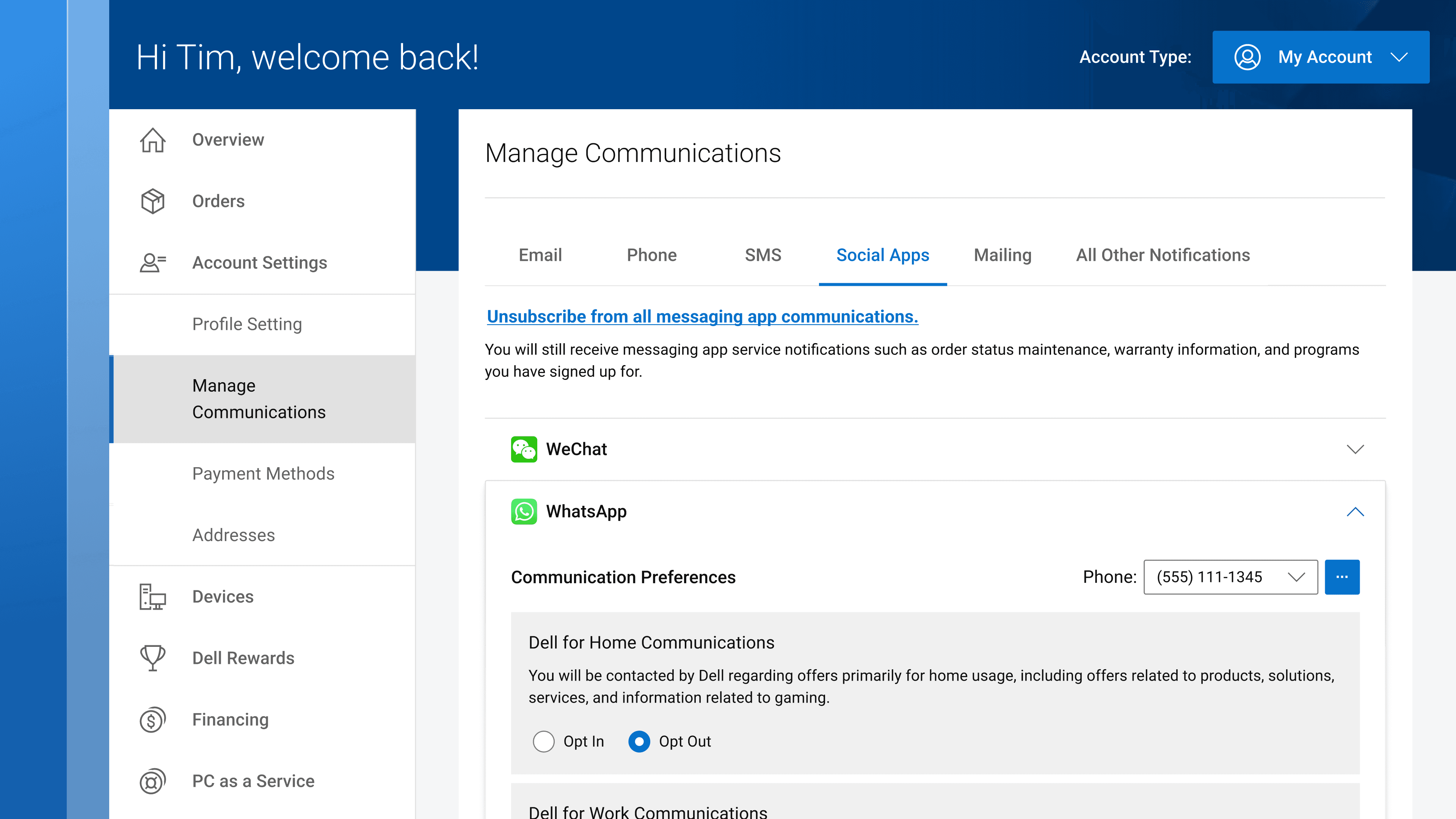Open Payment Methods in sidebar
The image size is (1456, 819).
pos(264,473)
